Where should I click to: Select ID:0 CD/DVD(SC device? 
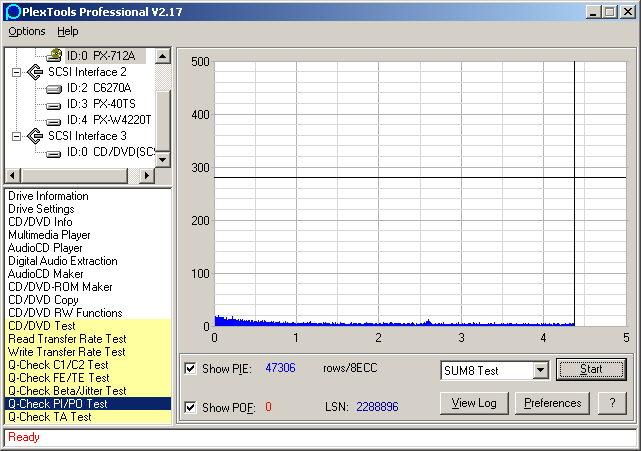click(111, 152)
